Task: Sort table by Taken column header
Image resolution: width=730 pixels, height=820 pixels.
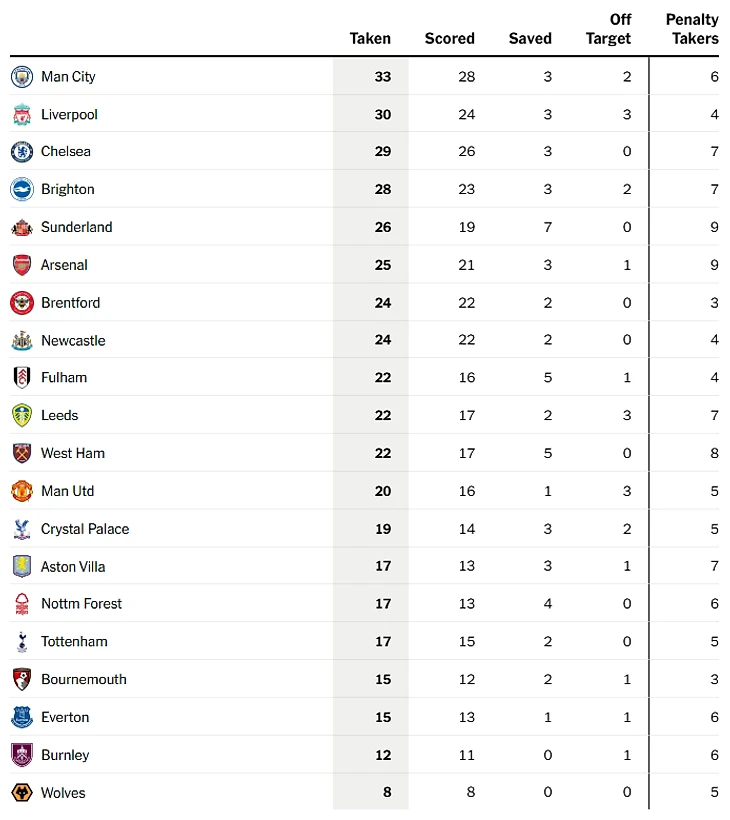Action: coord(370,39)
